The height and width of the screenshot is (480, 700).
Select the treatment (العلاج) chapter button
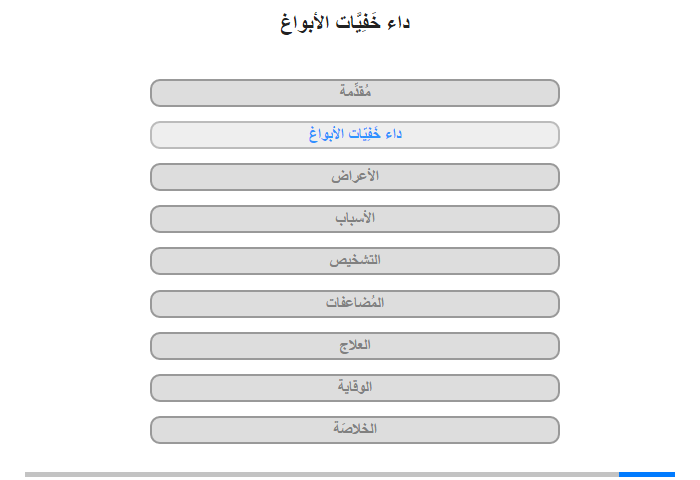point(354,346)
